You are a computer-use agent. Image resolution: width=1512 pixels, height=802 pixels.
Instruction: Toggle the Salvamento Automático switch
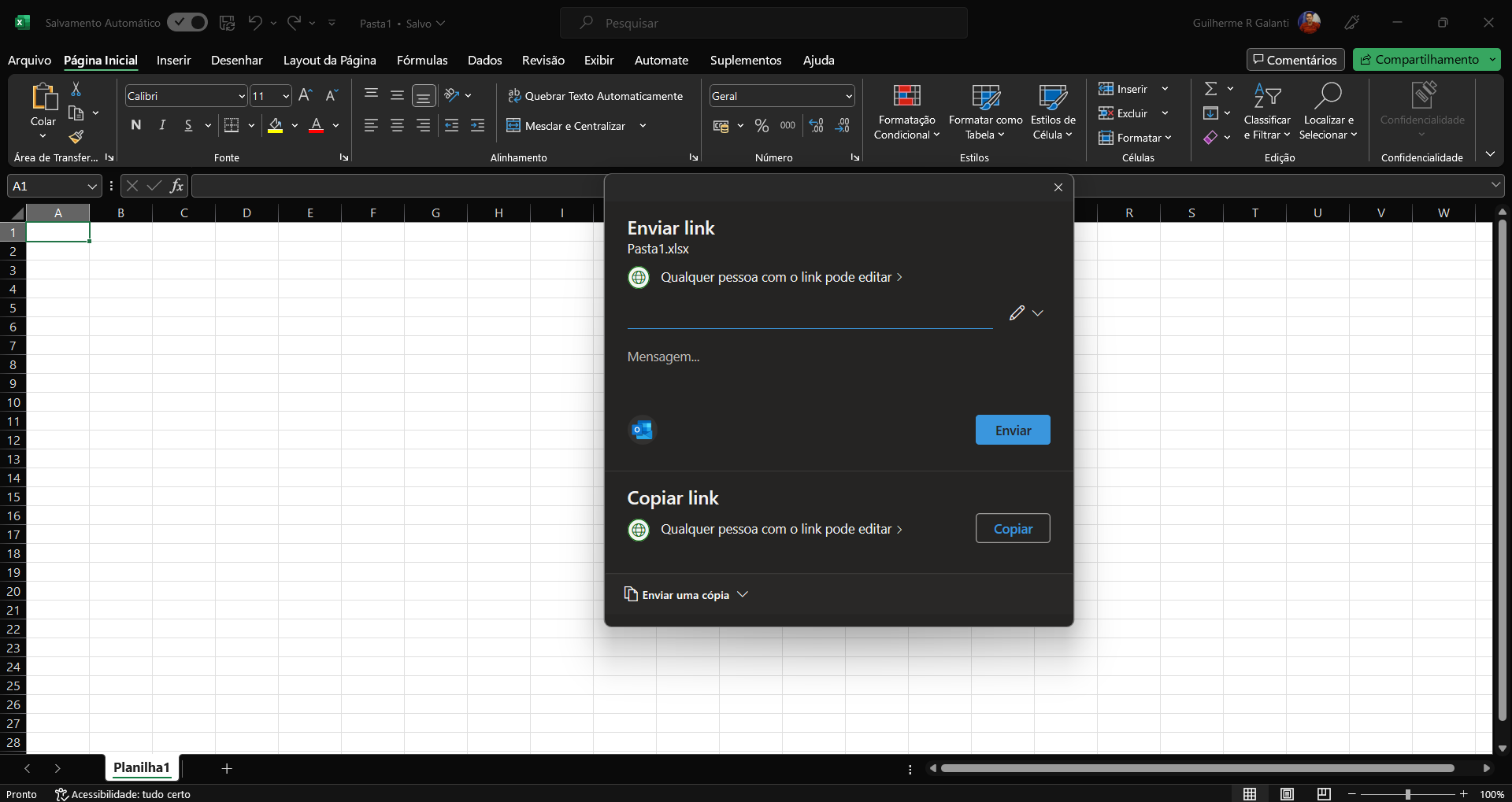(187, 23)
